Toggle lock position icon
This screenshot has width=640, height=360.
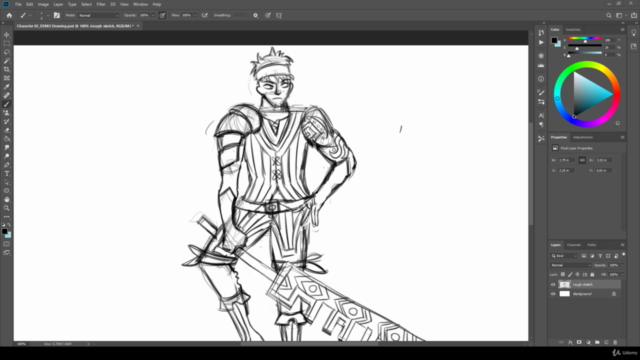click(578, 275)
